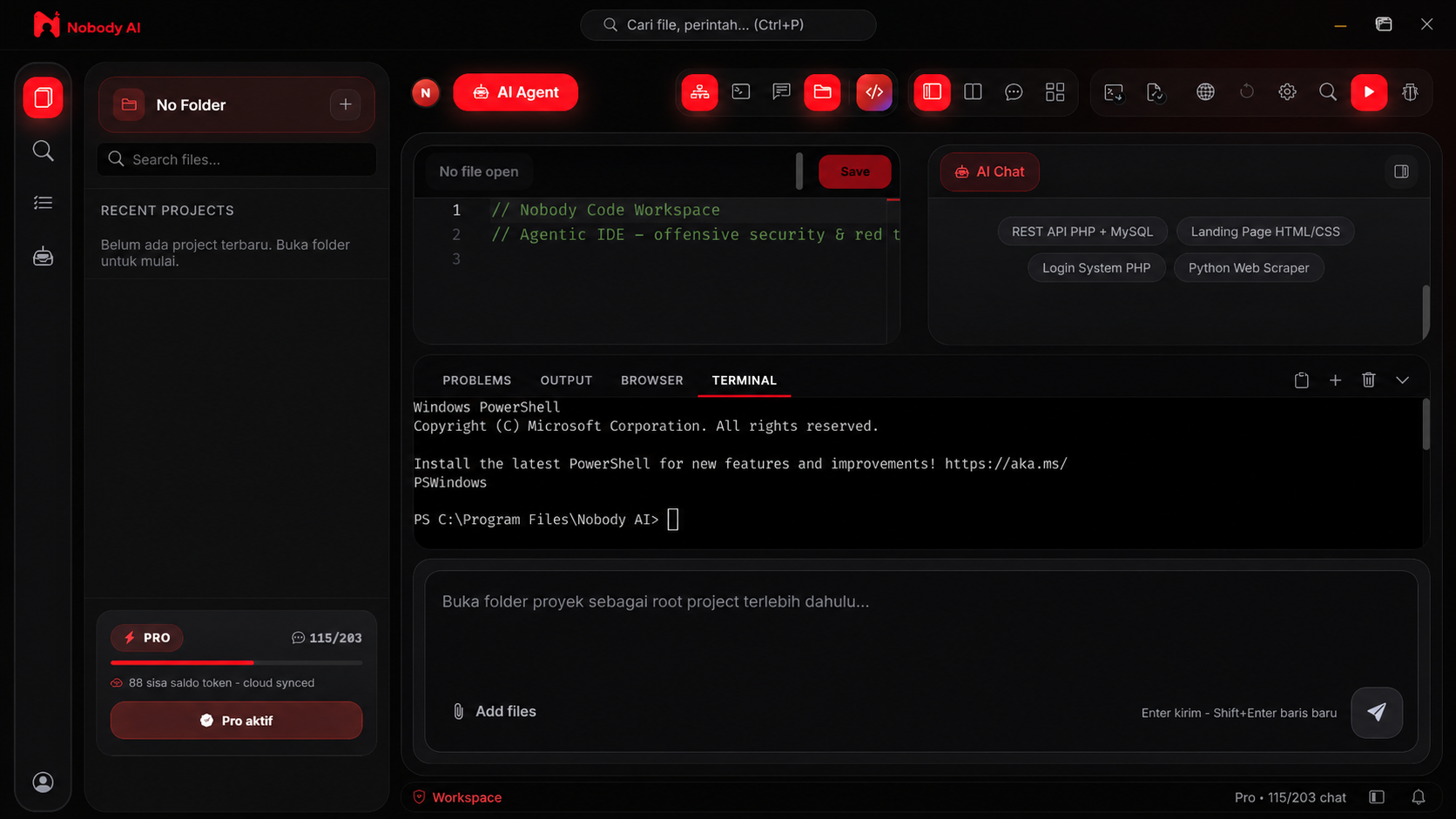This screenshot has height=819, width=1456.
Task: Open the terminal panel icon in toolbar
Action: click(x=741, y=92)
